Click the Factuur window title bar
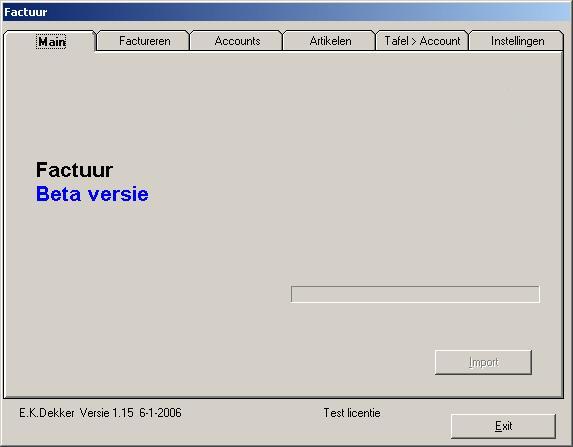Viewport: 573px width, 447px height. point(286,12)
